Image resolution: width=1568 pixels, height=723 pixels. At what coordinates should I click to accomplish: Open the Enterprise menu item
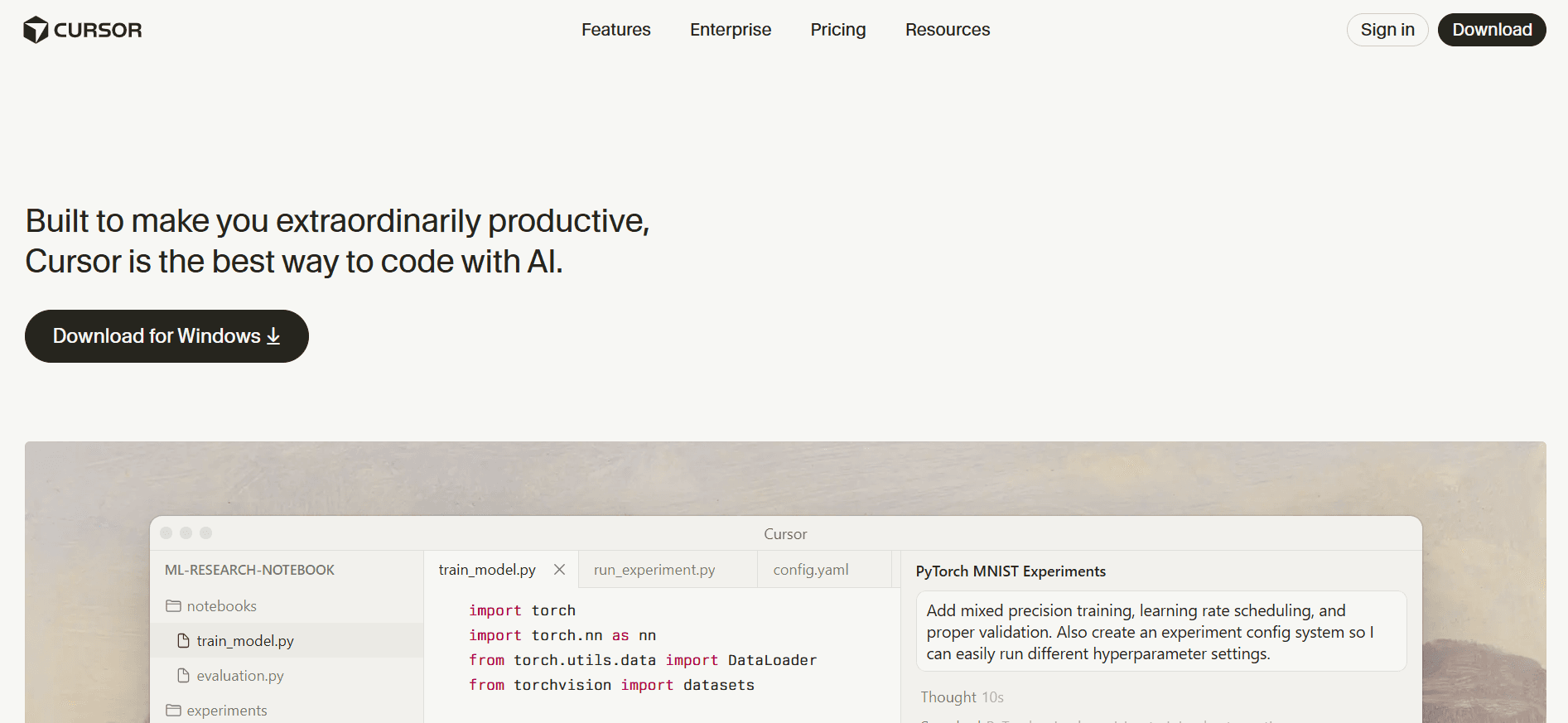click(731, 30)
